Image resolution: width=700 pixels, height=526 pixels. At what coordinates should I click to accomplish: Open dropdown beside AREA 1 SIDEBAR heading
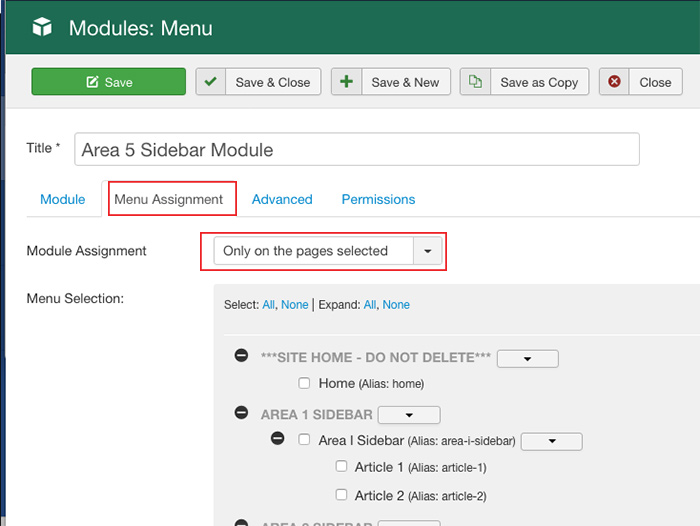coord(408,414)
